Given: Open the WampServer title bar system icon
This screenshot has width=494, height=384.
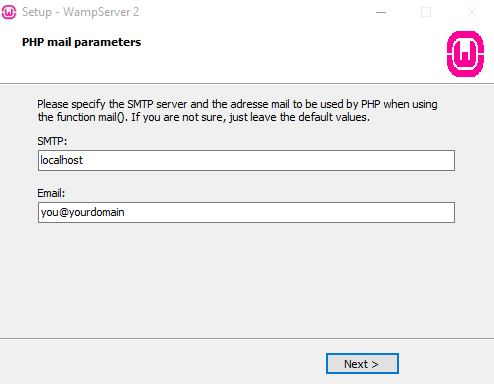Looking at the screenshot, I should pyautogui.click(x=9, y=12).
